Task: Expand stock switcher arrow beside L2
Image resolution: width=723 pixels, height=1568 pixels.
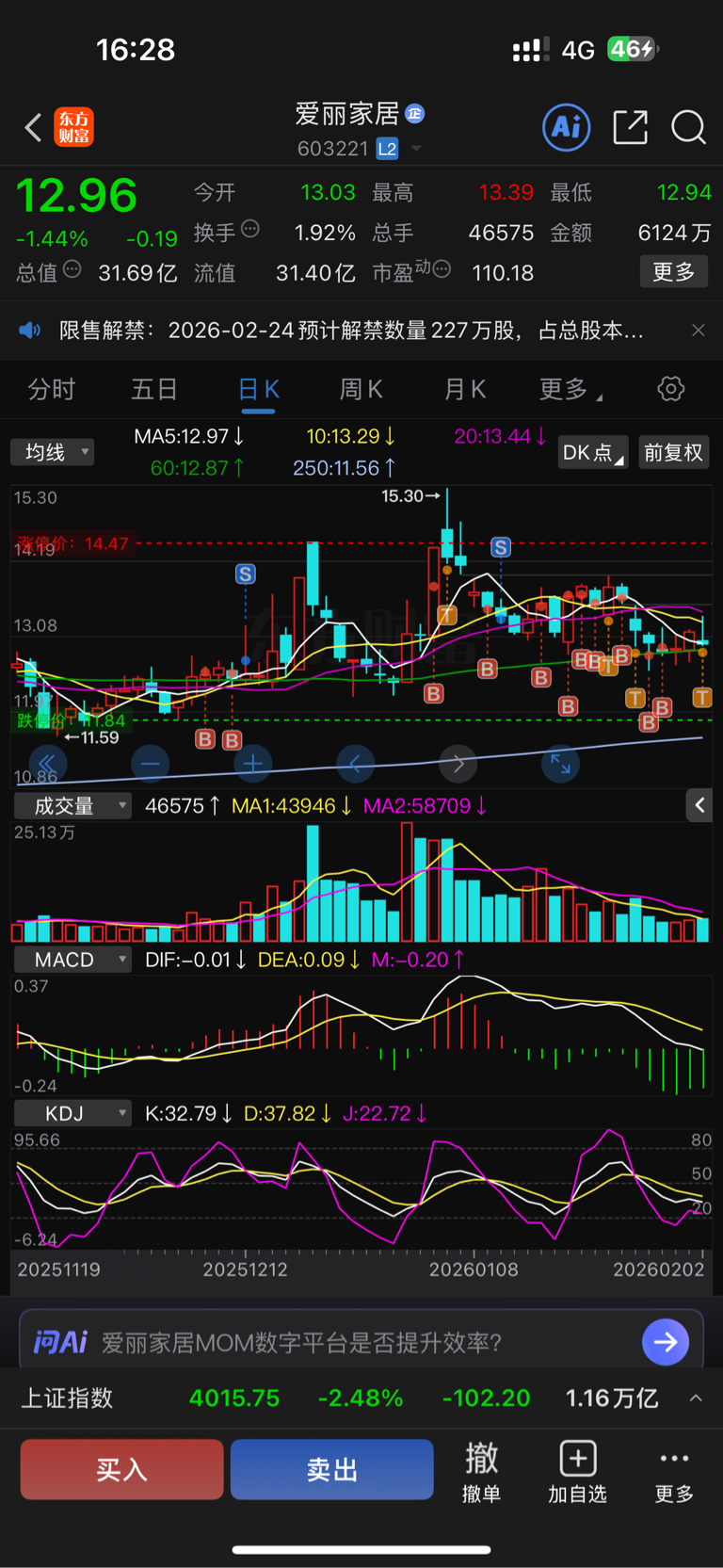Action: pos(416,149)
